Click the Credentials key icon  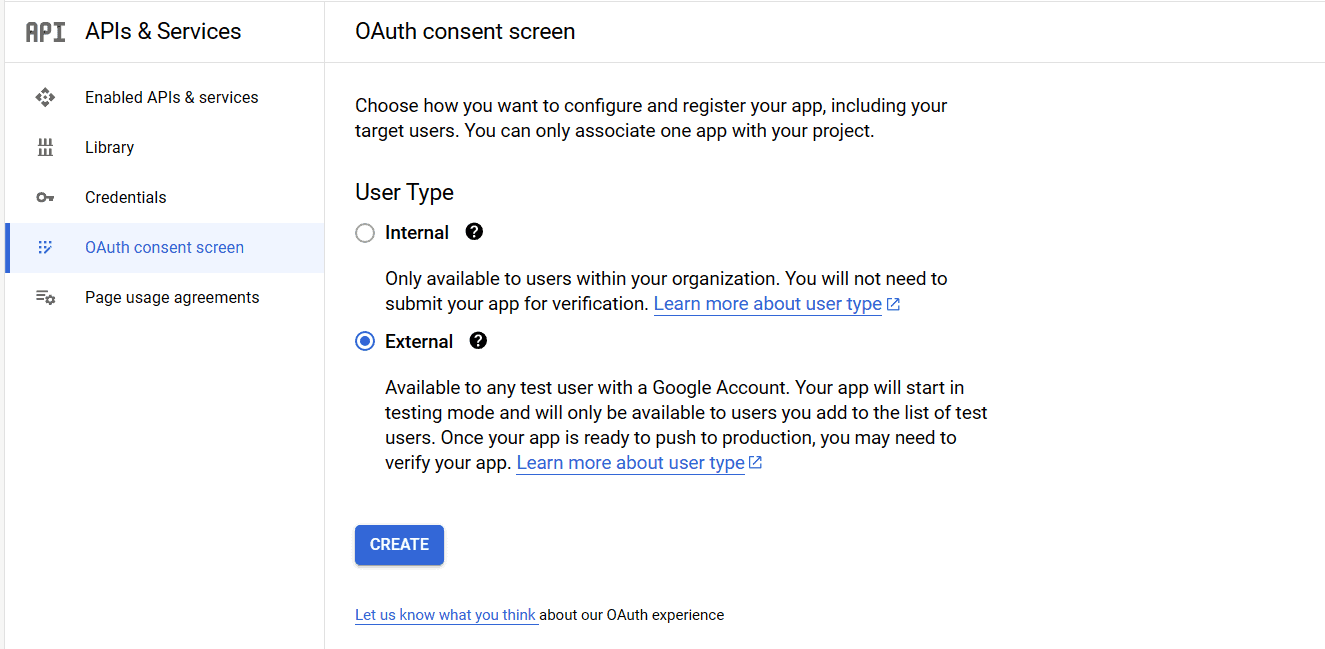45,197
